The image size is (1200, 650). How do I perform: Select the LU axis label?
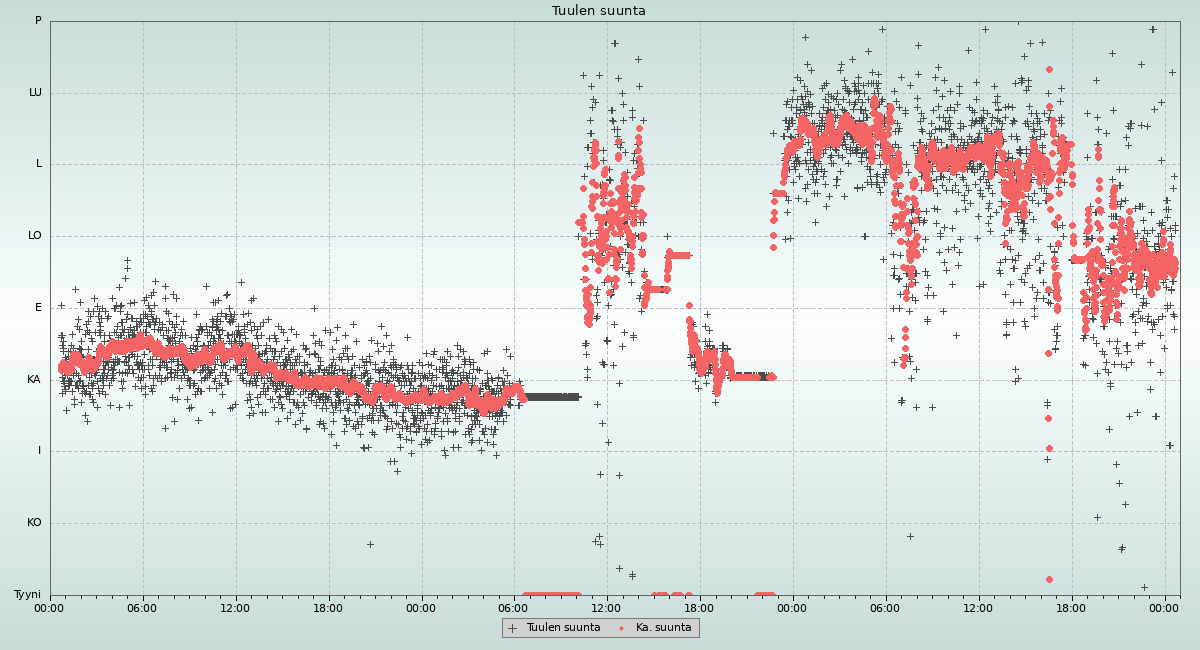(x=35, y=93)
